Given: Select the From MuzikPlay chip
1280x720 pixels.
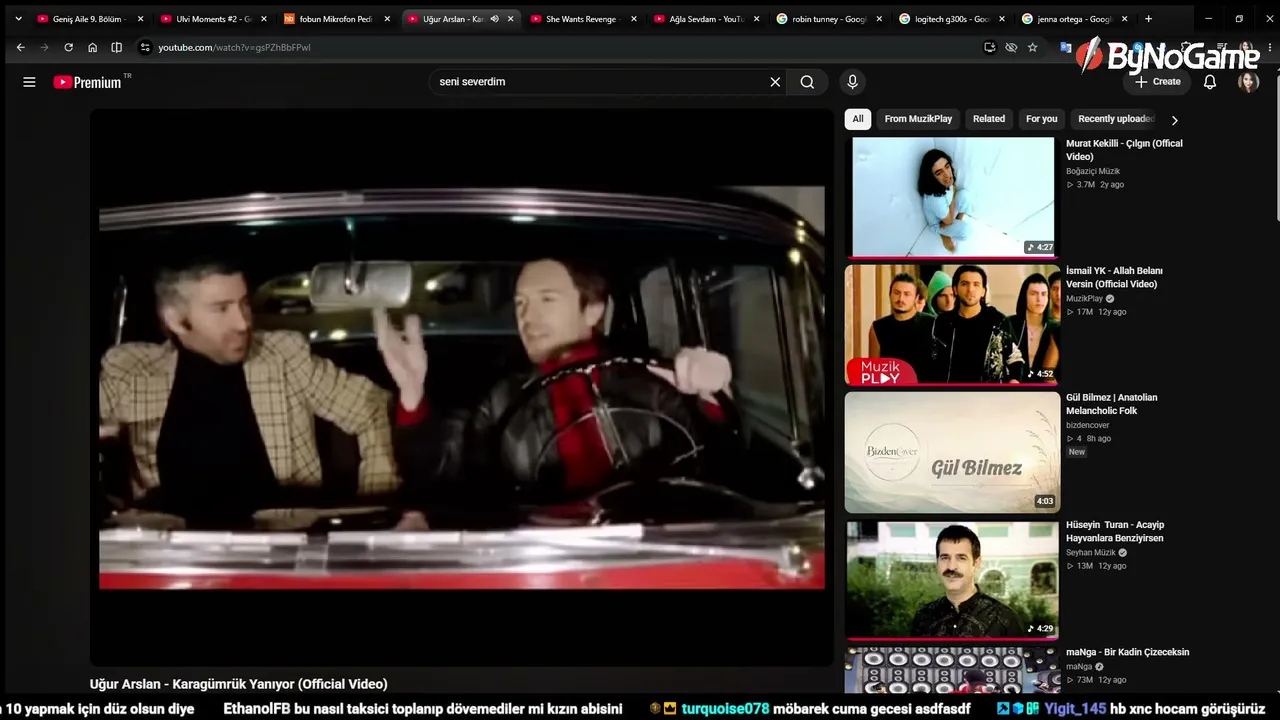Looking at the screenshot, I should (918, 119).
